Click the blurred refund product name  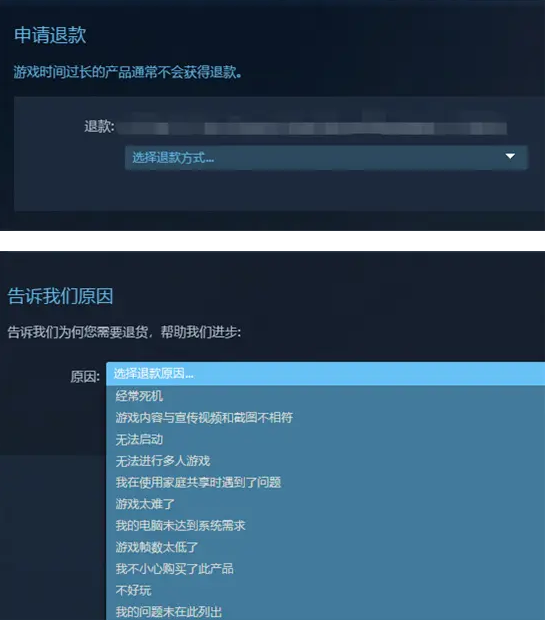[x=312, y=128]
